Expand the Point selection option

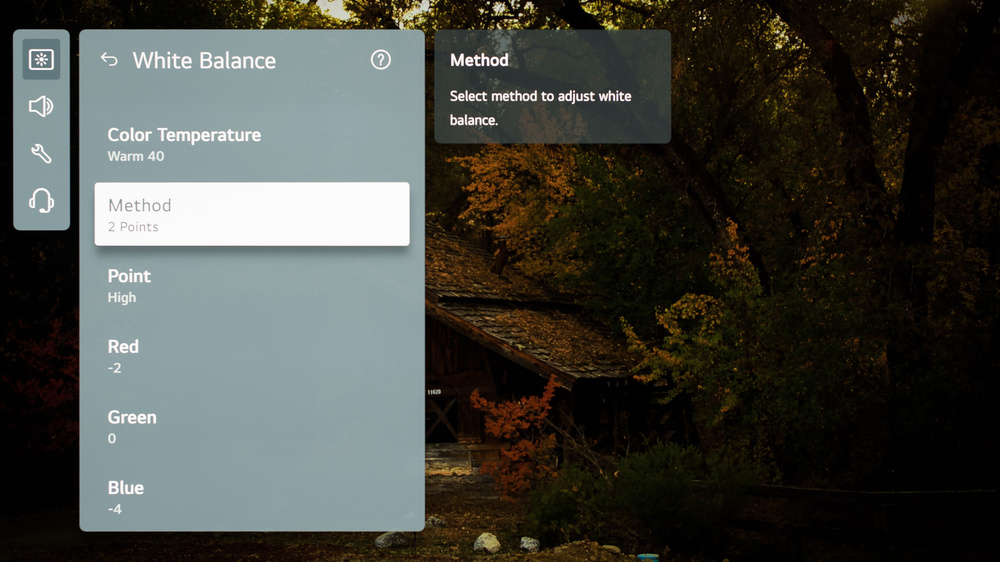pyautogui.click(x=129, y=276)
